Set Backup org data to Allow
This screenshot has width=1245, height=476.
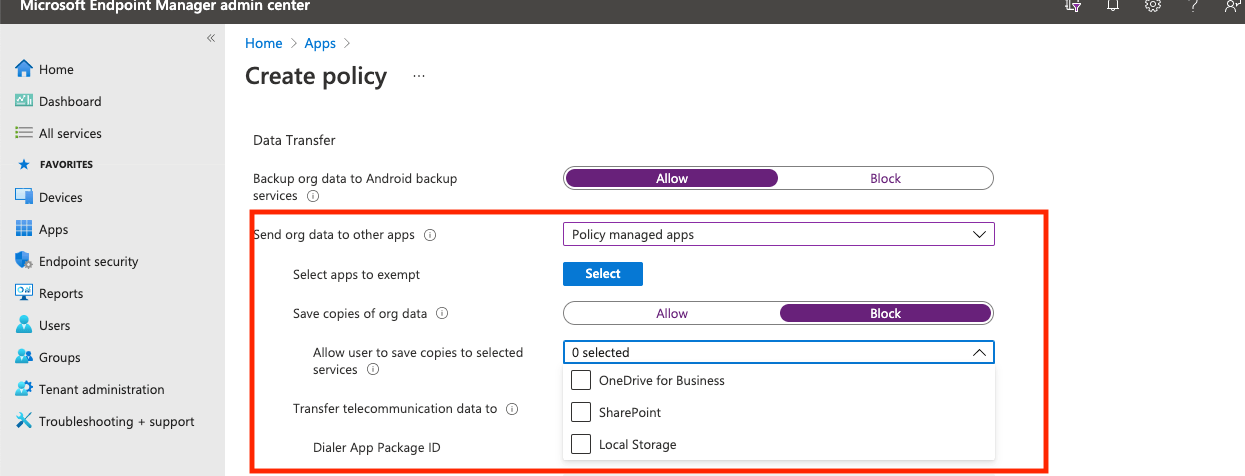[672, 178]
